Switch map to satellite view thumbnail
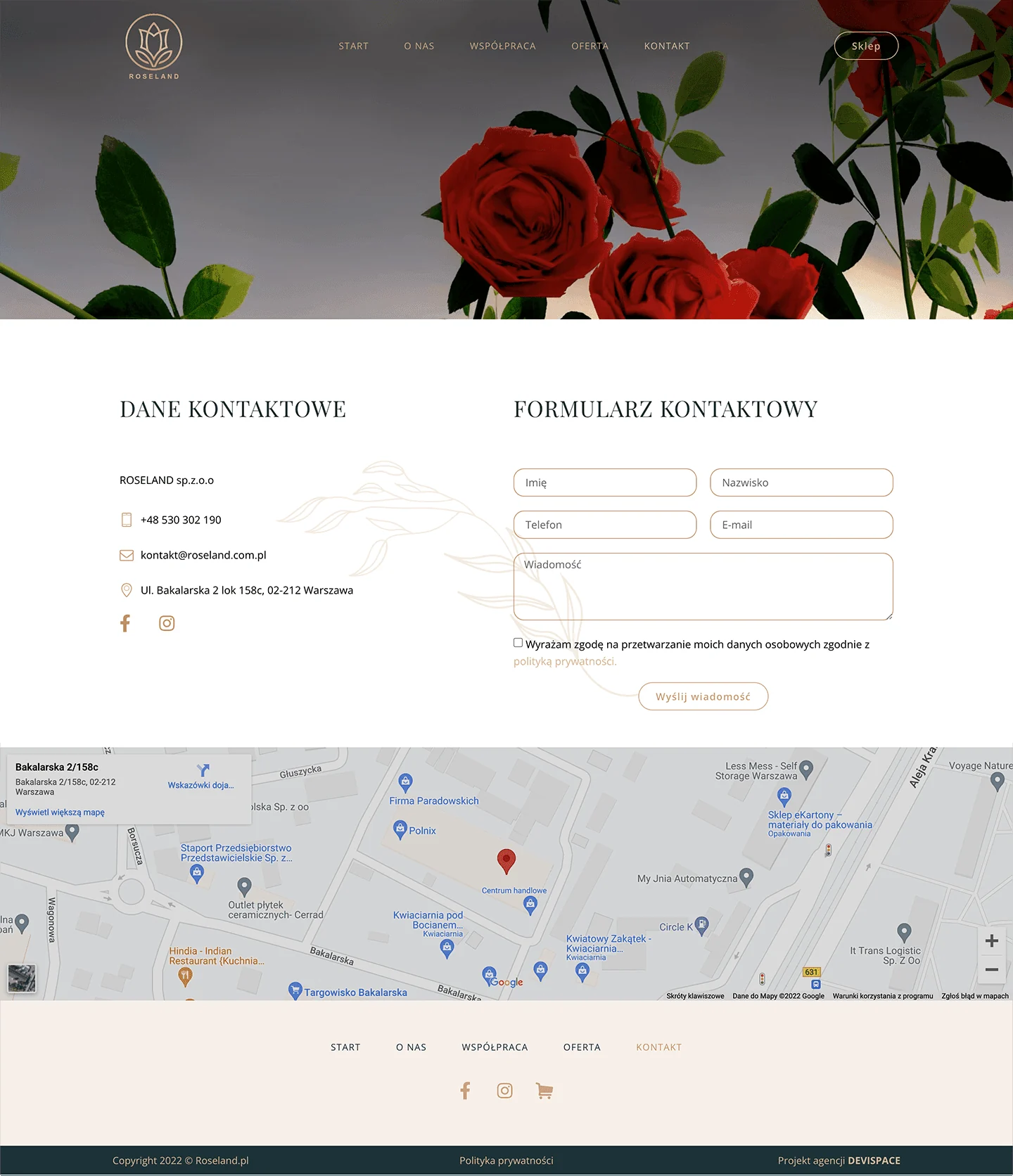 coord(22,978)
